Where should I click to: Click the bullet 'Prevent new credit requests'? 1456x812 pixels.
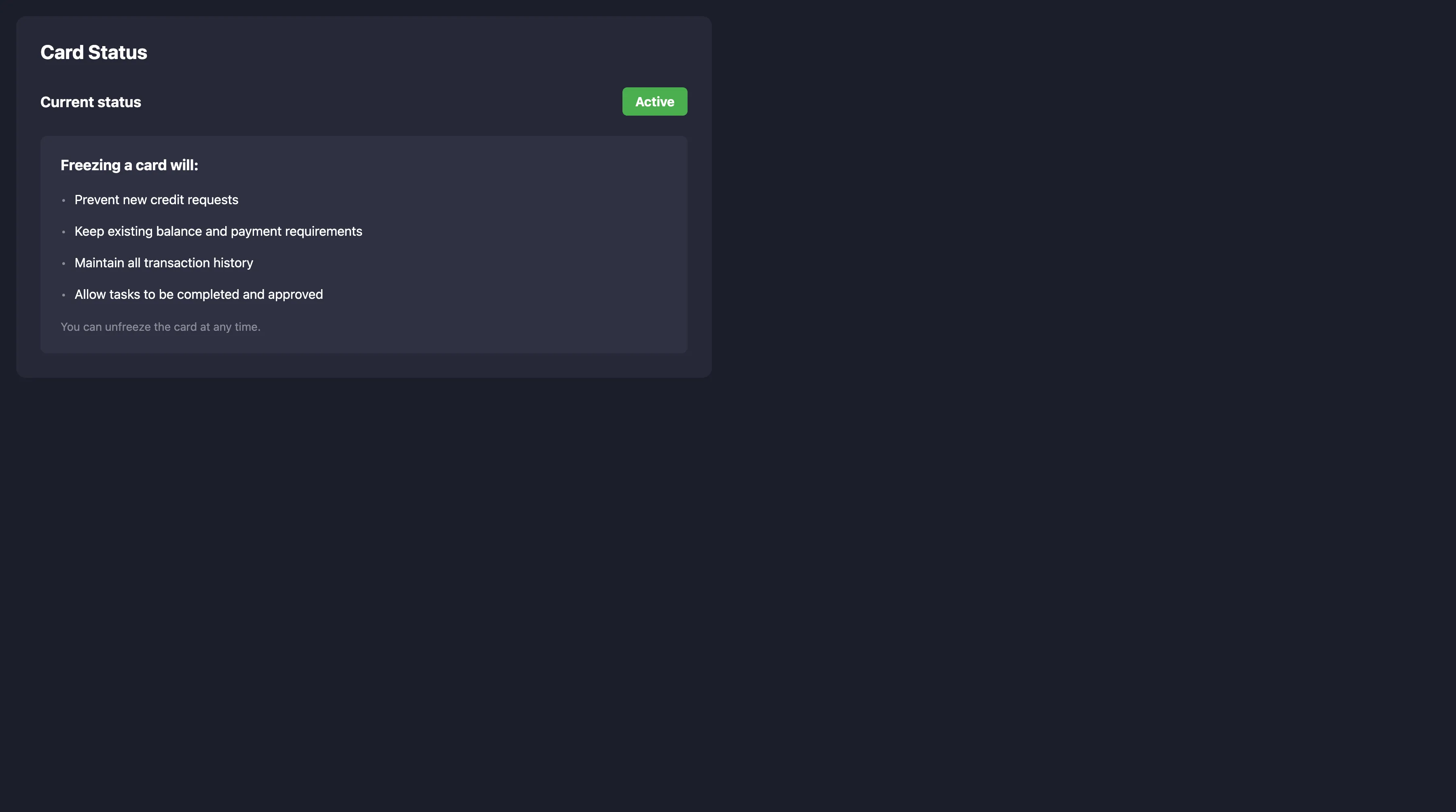[x=156, y=199]
